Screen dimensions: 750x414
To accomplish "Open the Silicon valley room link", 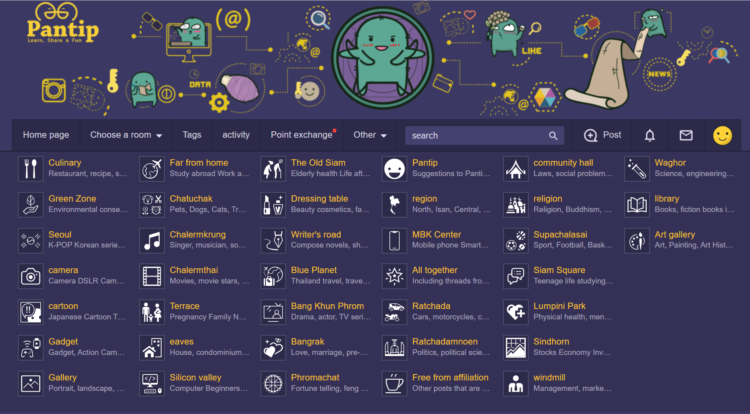I will [x=195, y=378].
